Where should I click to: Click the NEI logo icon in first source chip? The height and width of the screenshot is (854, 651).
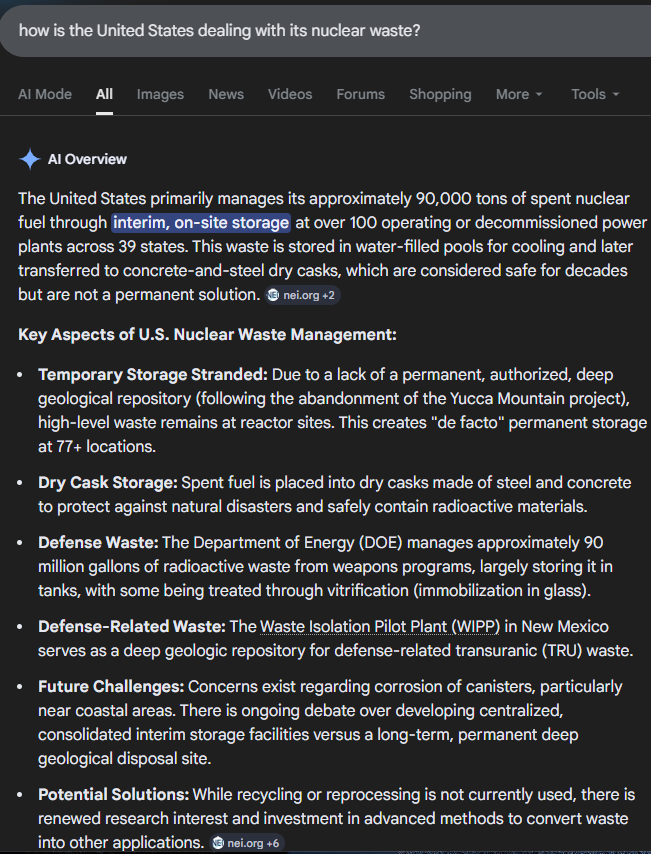(x=273, y=295)
